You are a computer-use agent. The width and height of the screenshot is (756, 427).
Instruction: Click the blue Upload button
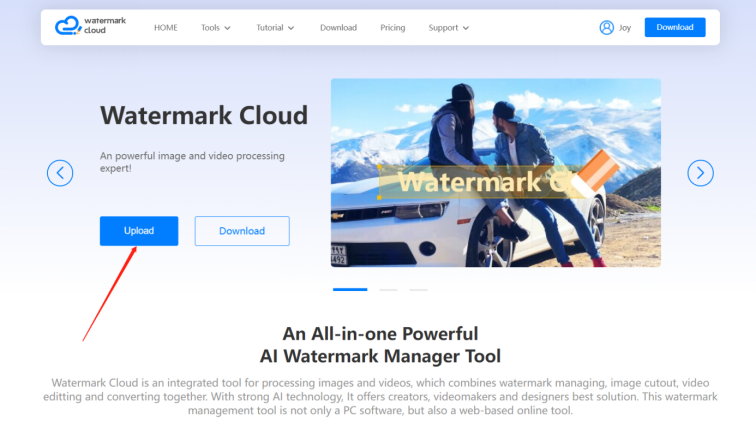click(139, 231)
